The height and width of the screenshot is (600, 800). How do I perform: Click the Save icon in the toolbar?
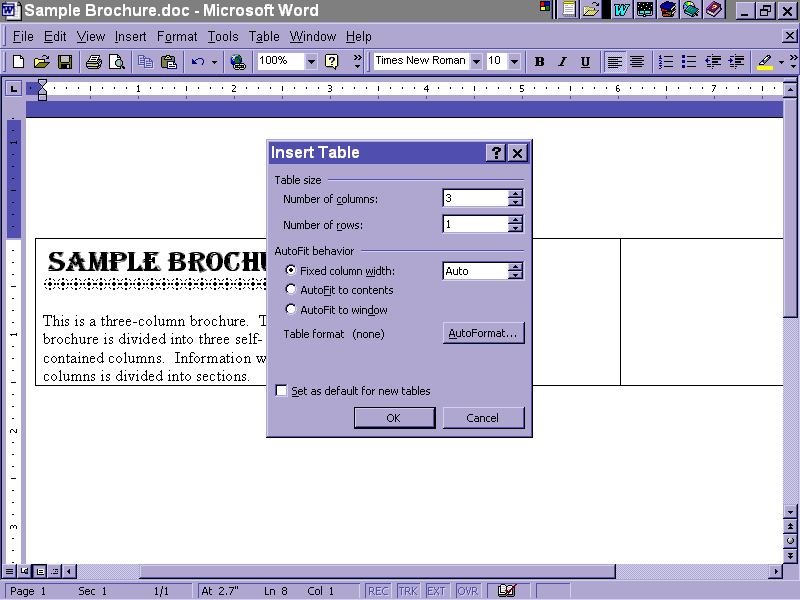(x=65, y=62)
